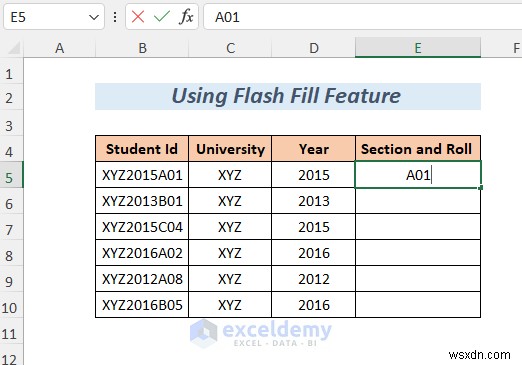Select cell containing XYZ2013B01
This screenshot has width=522, height=365.
[x=142, y=201]
